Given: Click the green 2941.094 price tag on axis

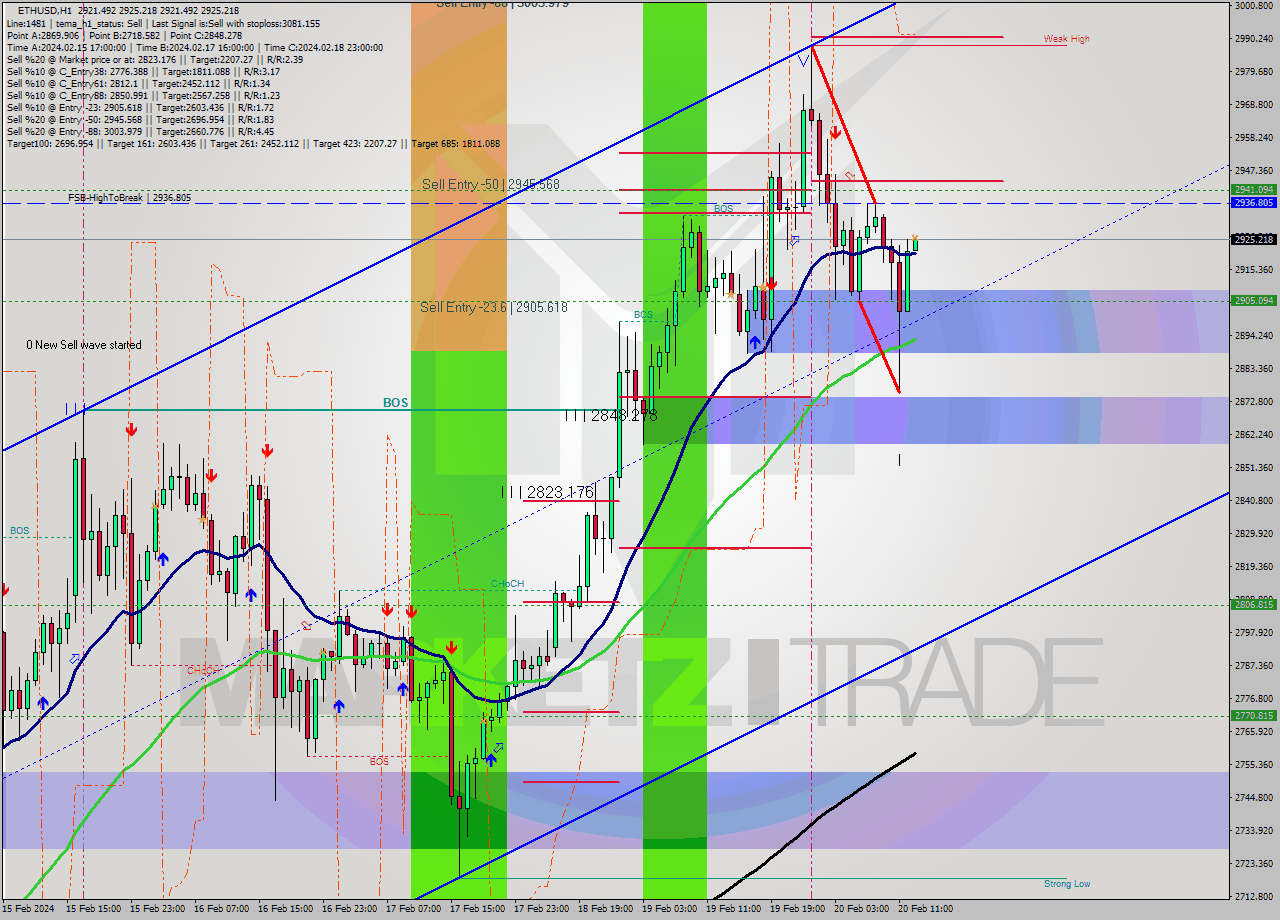Looking at the screenshot, I should tap(1253, 189).
